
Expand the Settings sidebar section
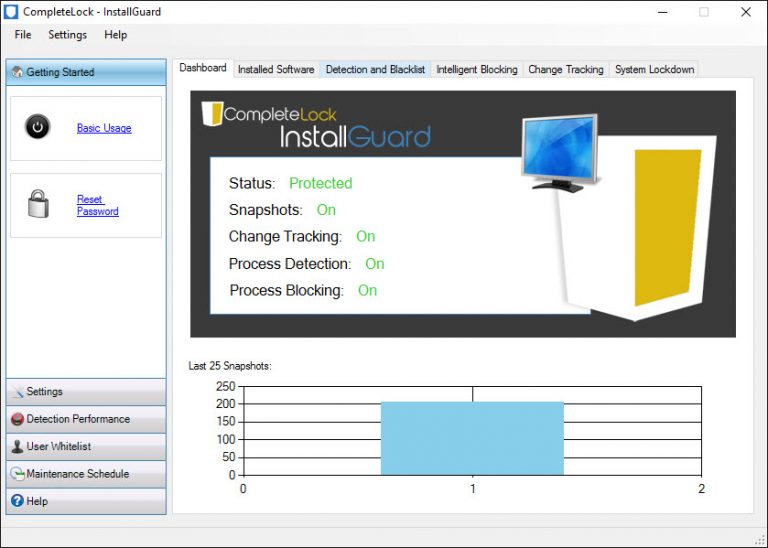click(86, 392)
